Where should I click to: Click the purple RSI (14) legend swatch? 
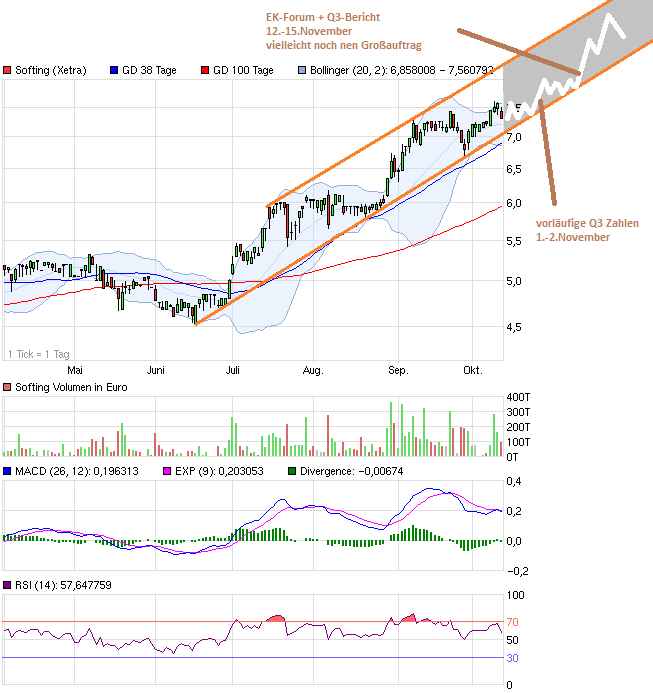point(7,586)
